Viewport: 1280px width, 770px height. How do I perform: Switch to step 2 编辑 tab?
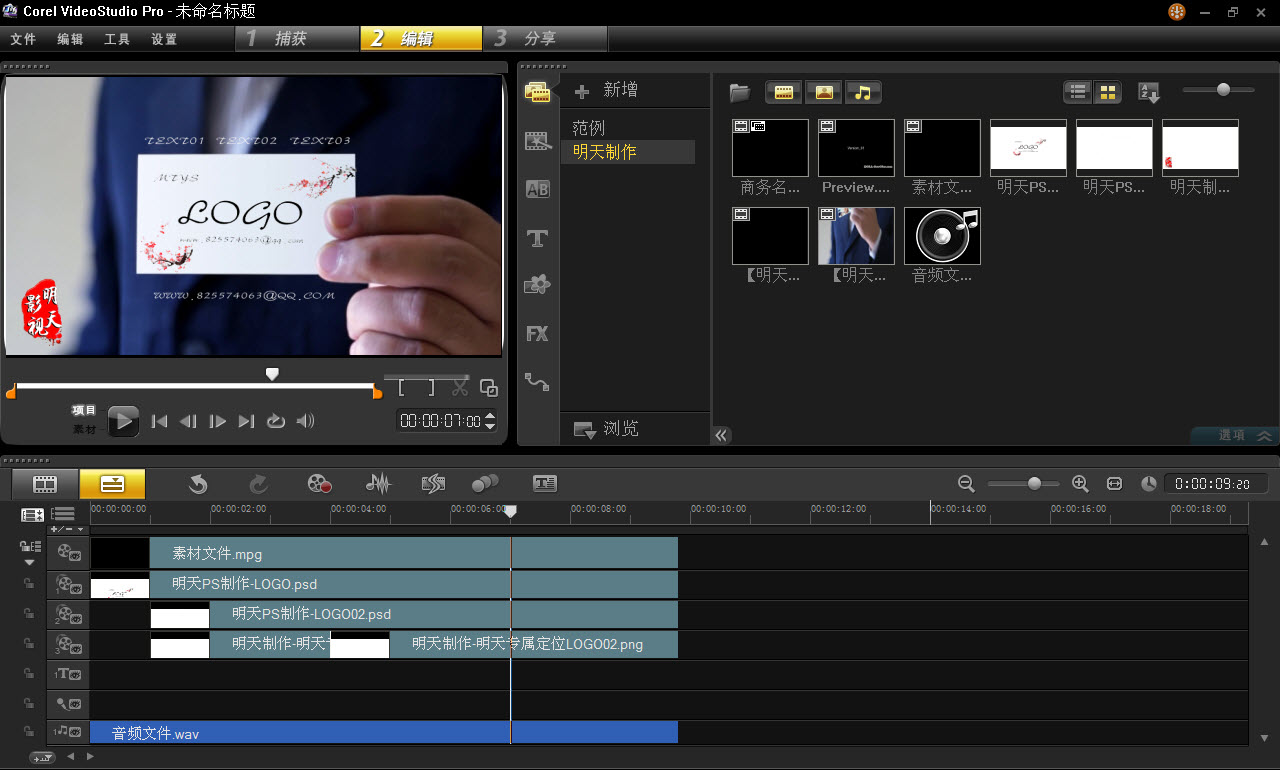pos(421,38)
